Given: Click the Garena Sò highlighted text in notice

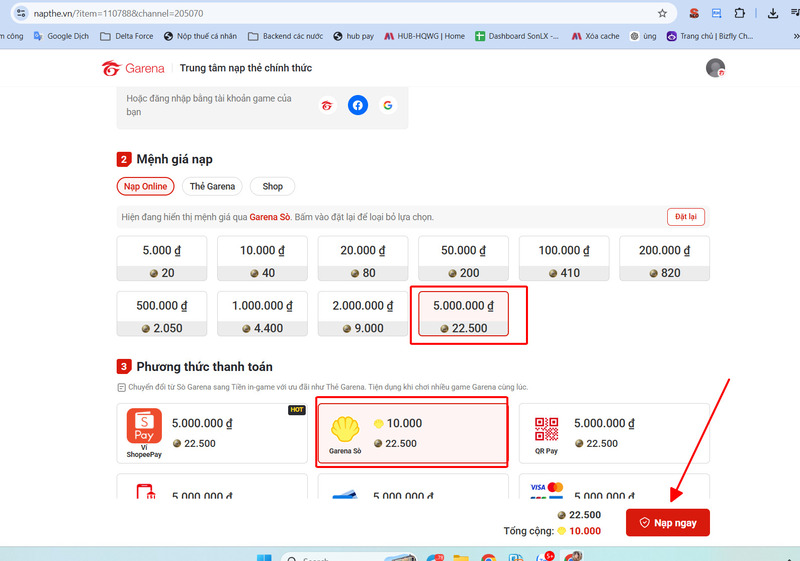Looking at the screenshot, I should pos(269,217).
